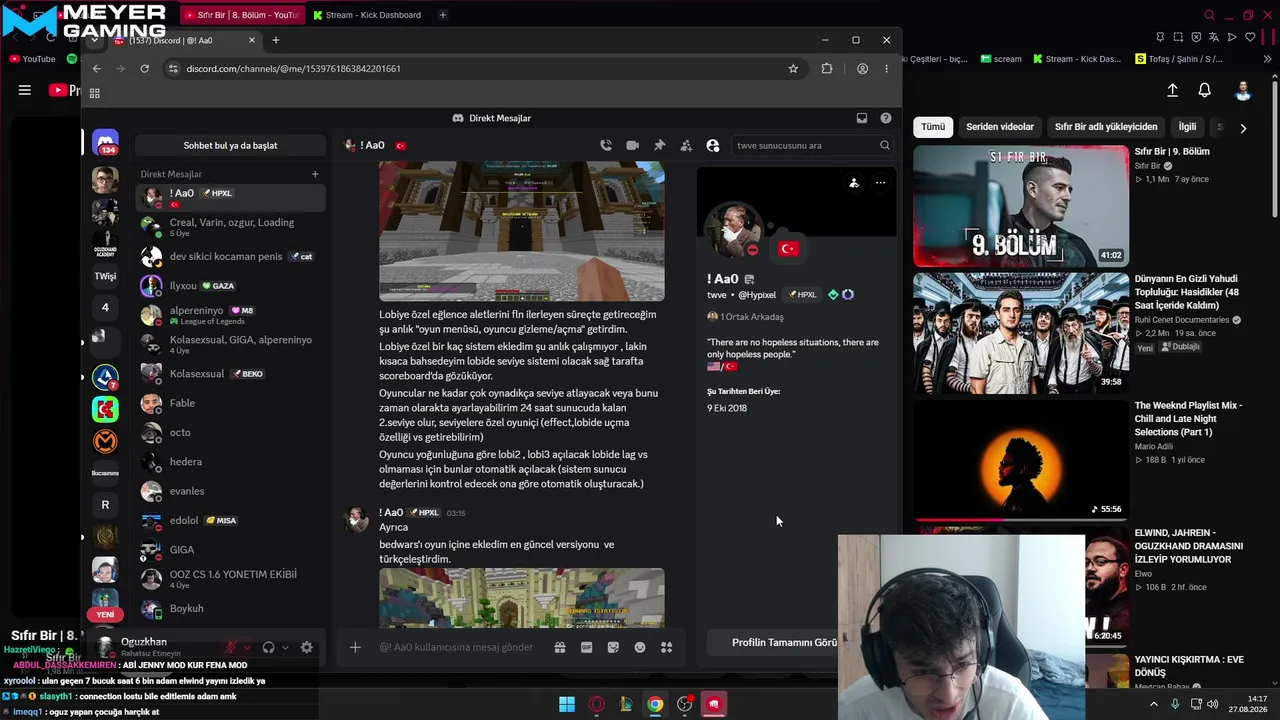This screenshot has width=1280, height=720.
Task: Open Discord user settings gear
Action: click(307, 647)
